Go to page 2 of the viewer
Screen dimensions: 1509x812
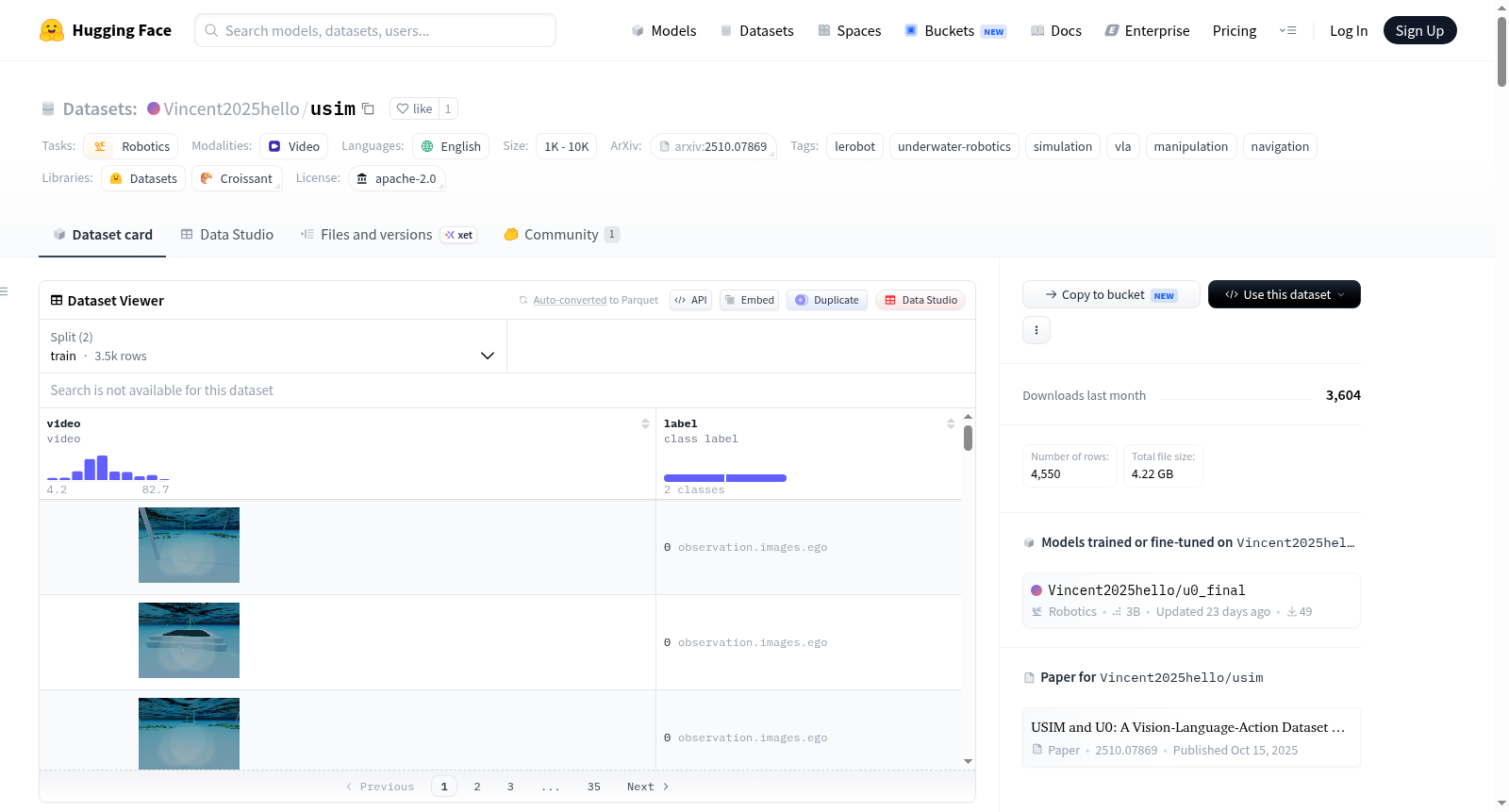click(477, 787)
